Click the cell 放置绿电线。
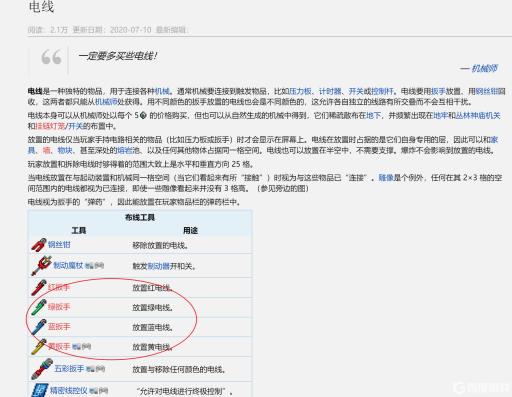512x397 pixels. pos(153,307)
